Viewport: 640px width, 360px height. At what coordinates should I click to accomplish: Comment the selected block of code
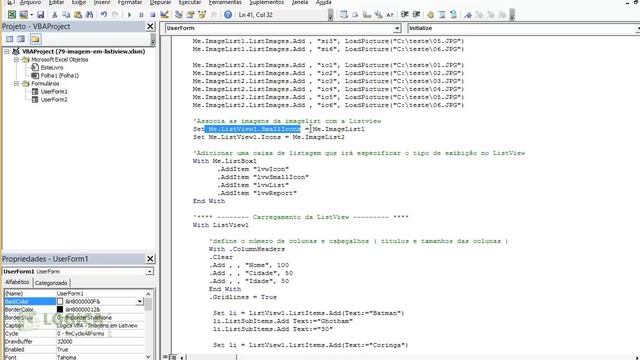coord(442,15)
